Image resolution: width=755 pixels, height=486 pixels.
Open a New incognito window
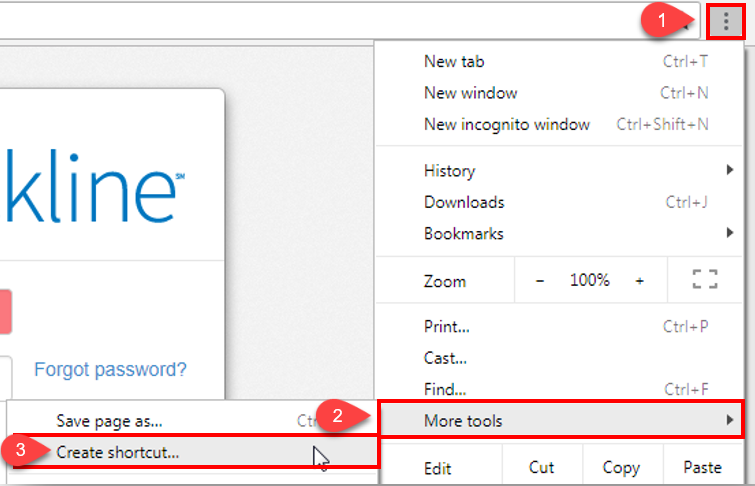(506, 125)
